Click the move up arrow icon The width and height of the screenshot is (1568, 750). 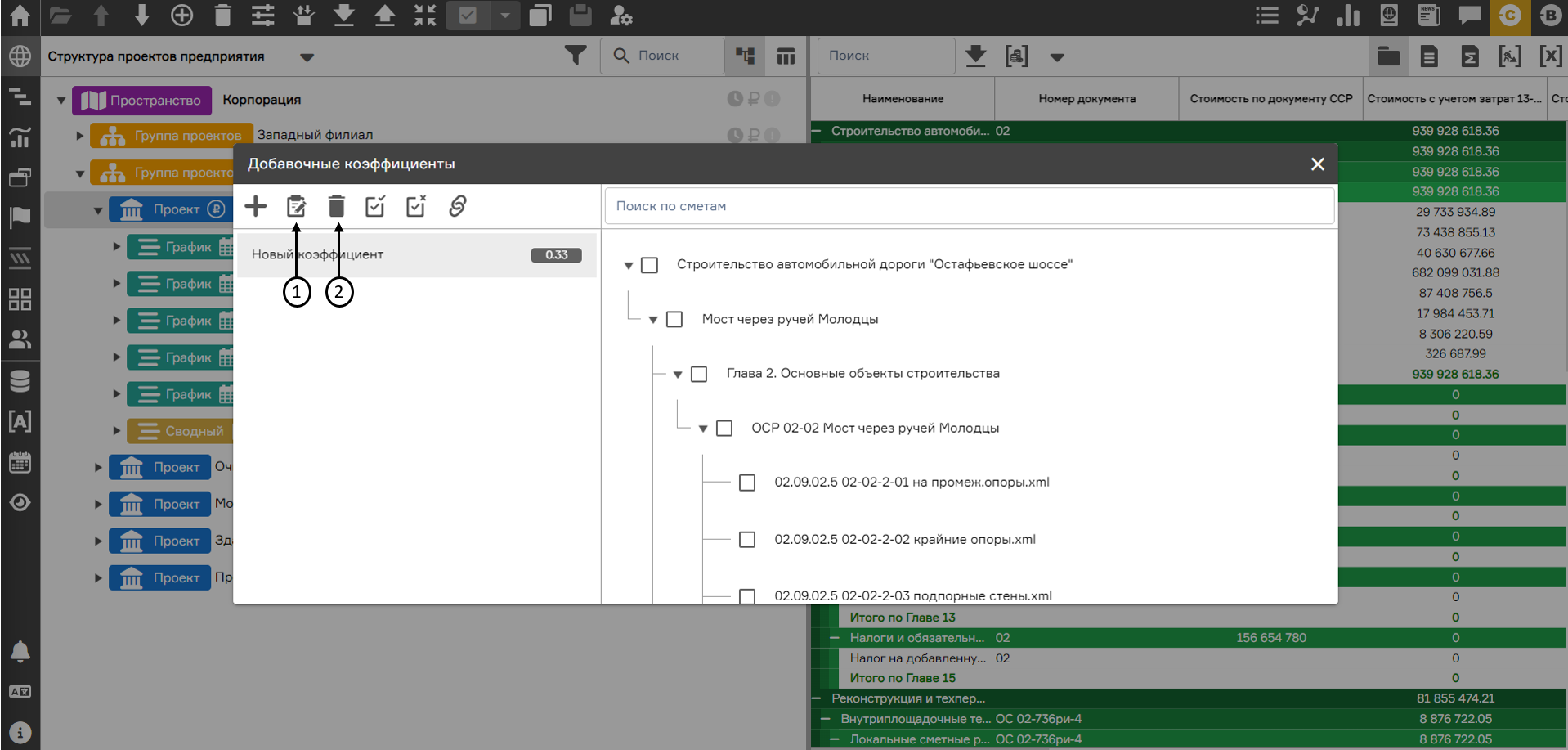pyautogui.click(x=101, y=16)
